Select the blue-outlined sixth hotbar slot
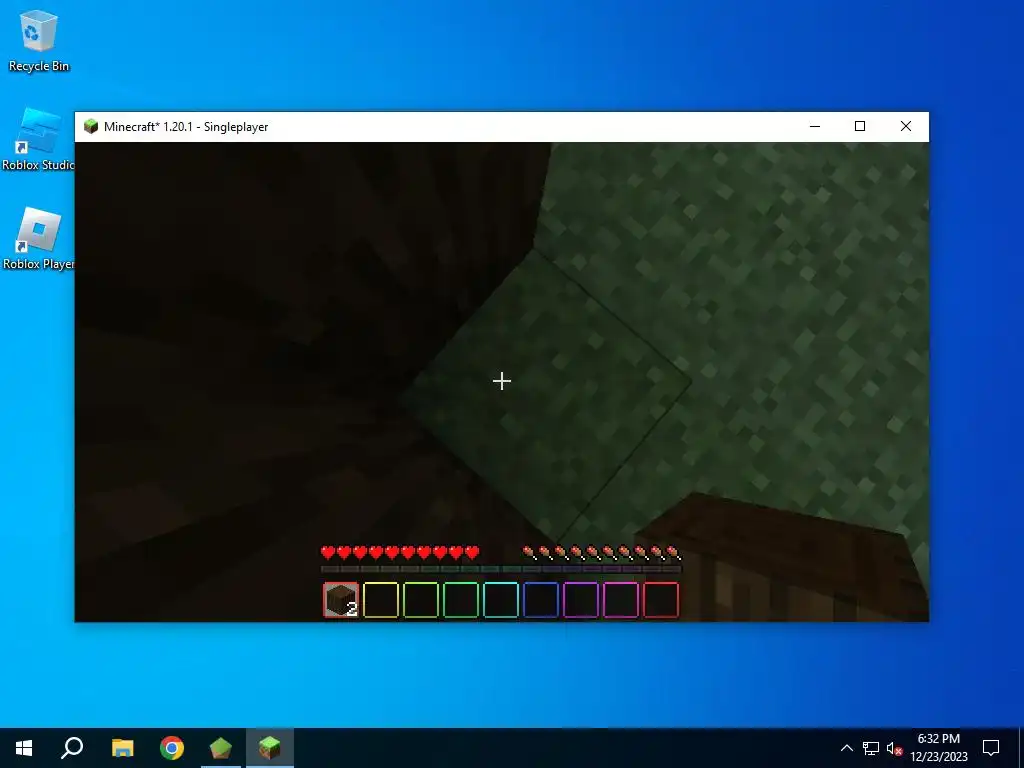The width and height of the screenshot is (1024, 768). [541, 600]
